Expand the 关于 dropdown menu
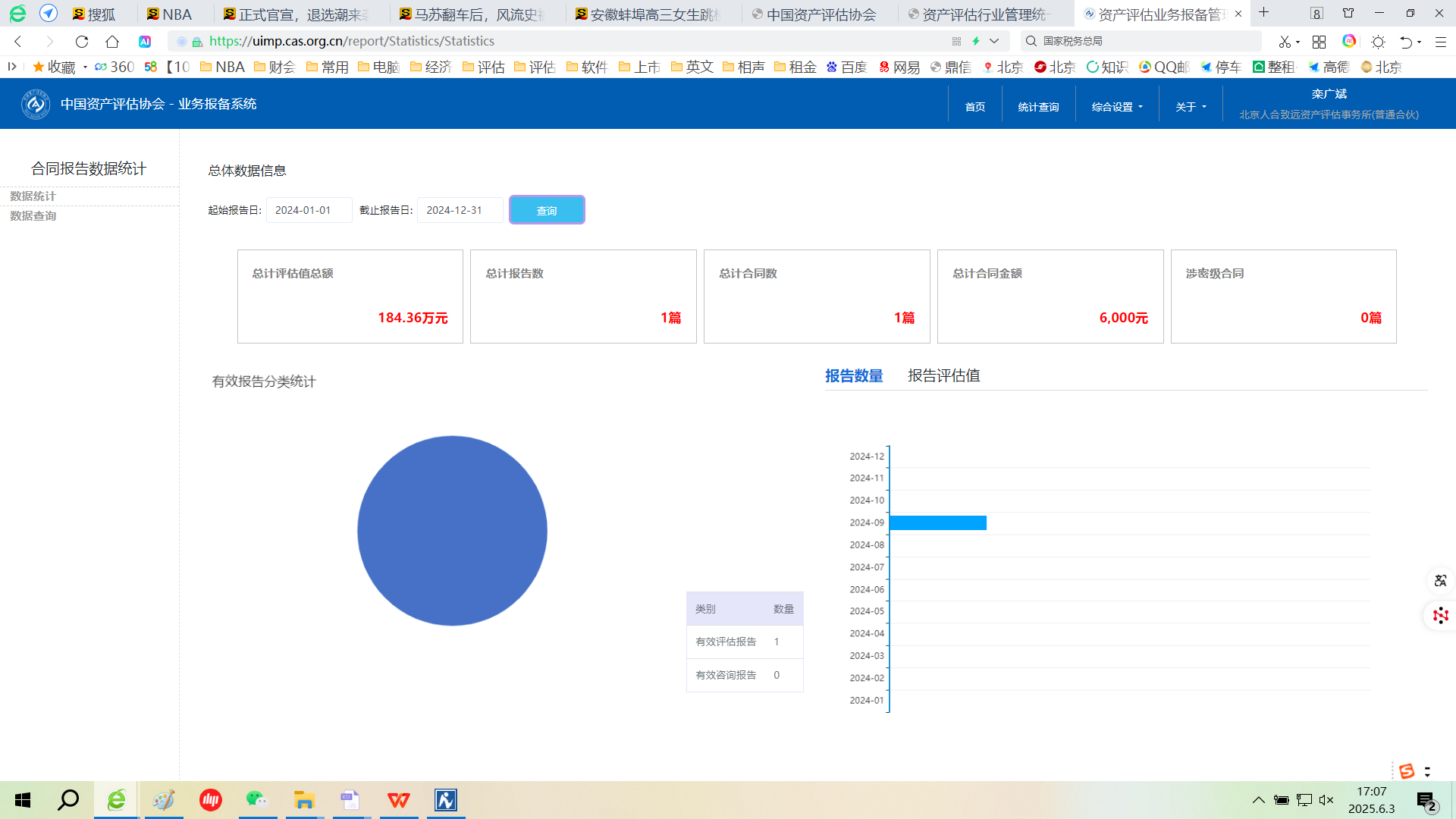Image resolution: width=1456 pixels, height=819 pixels. (x=1191, y=107)
